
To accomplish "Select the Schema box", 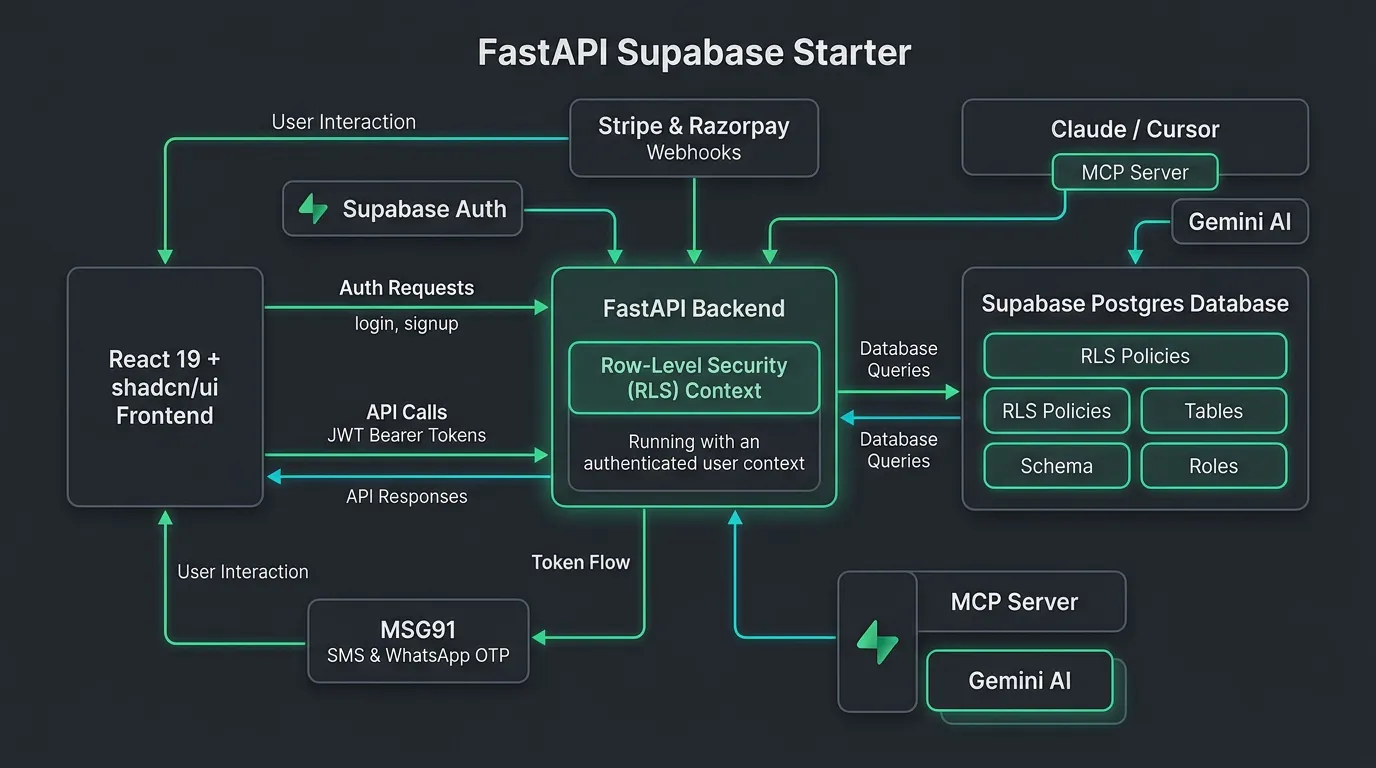I will [x=1057, y=466].
